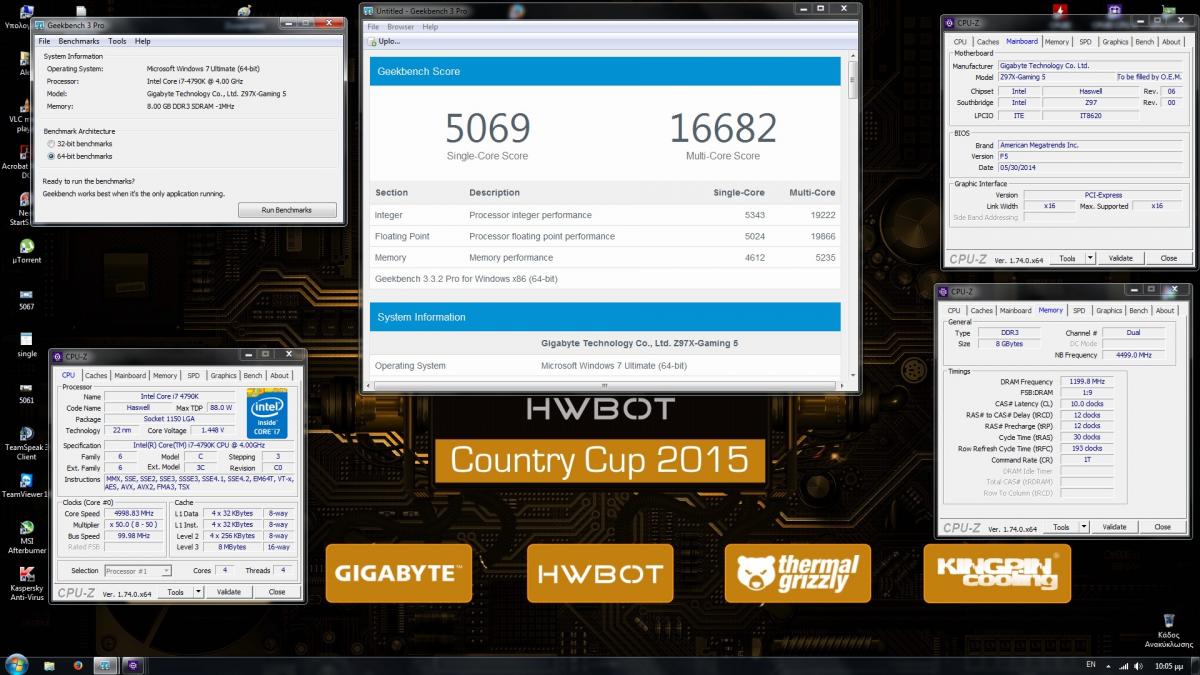Click the Multi-Core Score 16682
The height and width of the screenshot is (675, 1200).
pyautogui.click(x=722, y=129)
